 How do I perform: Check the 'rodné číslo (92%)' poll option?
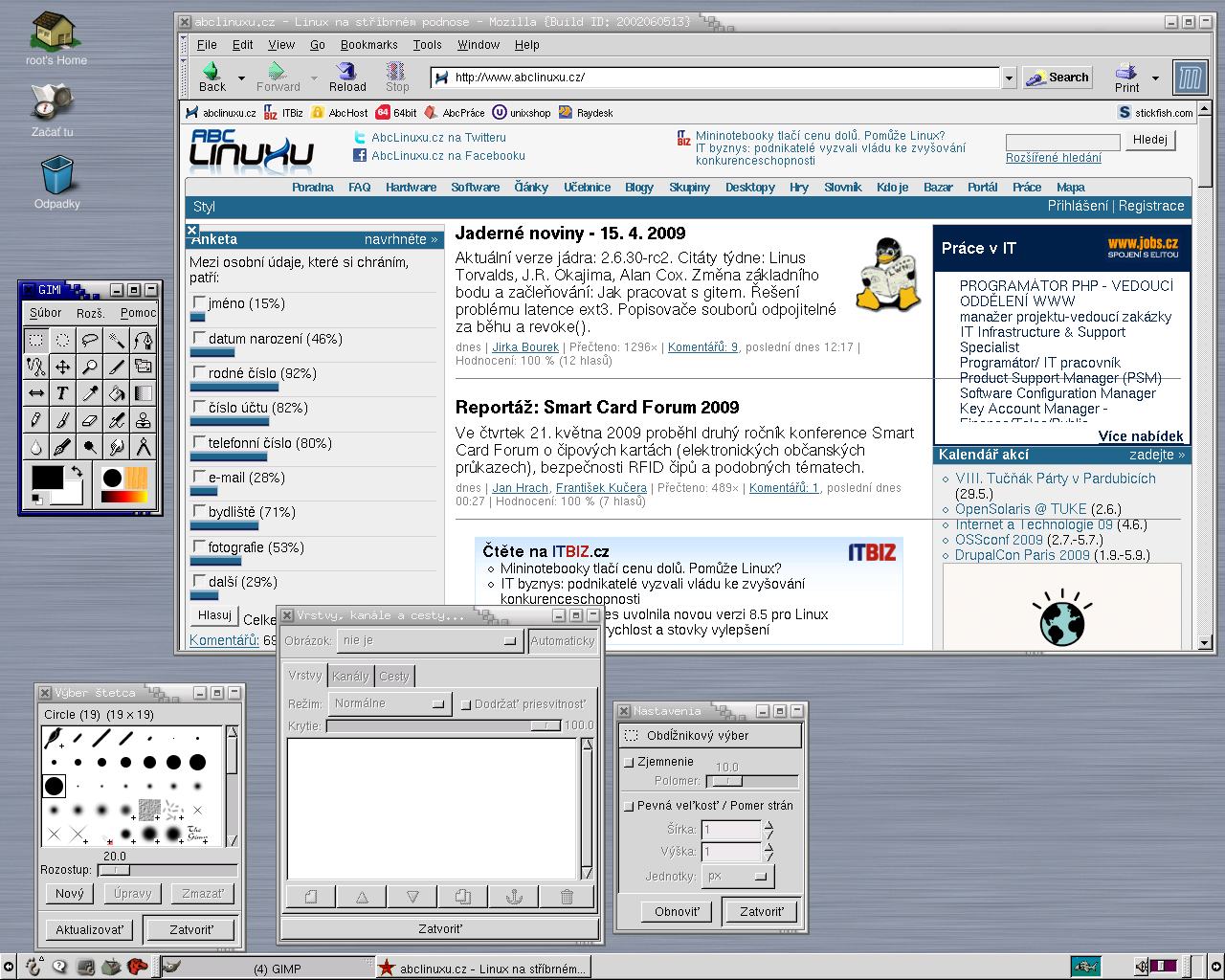click(199, 372)
